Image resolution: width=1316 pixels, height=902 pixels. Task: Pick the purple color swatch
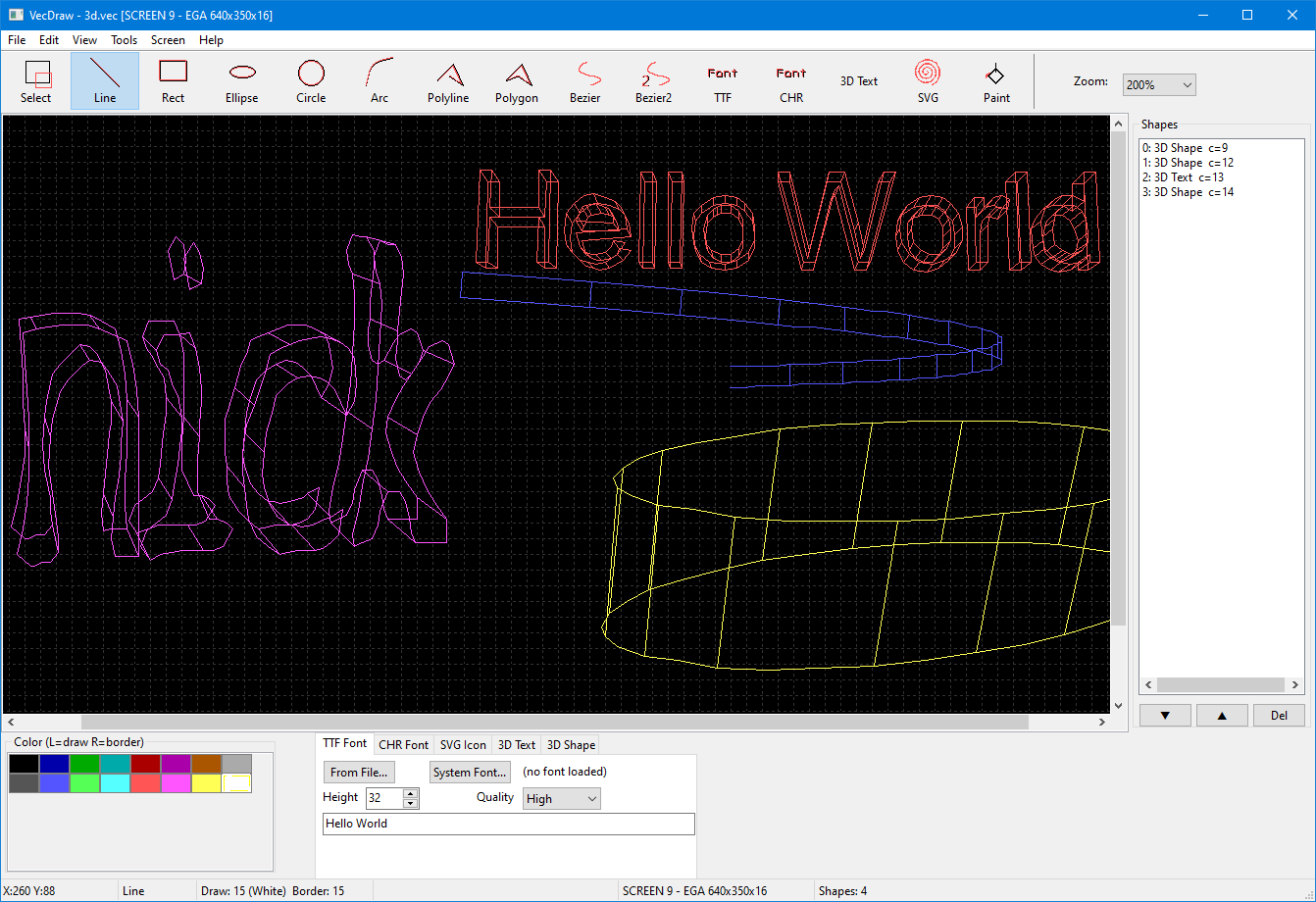click(176, 764)
